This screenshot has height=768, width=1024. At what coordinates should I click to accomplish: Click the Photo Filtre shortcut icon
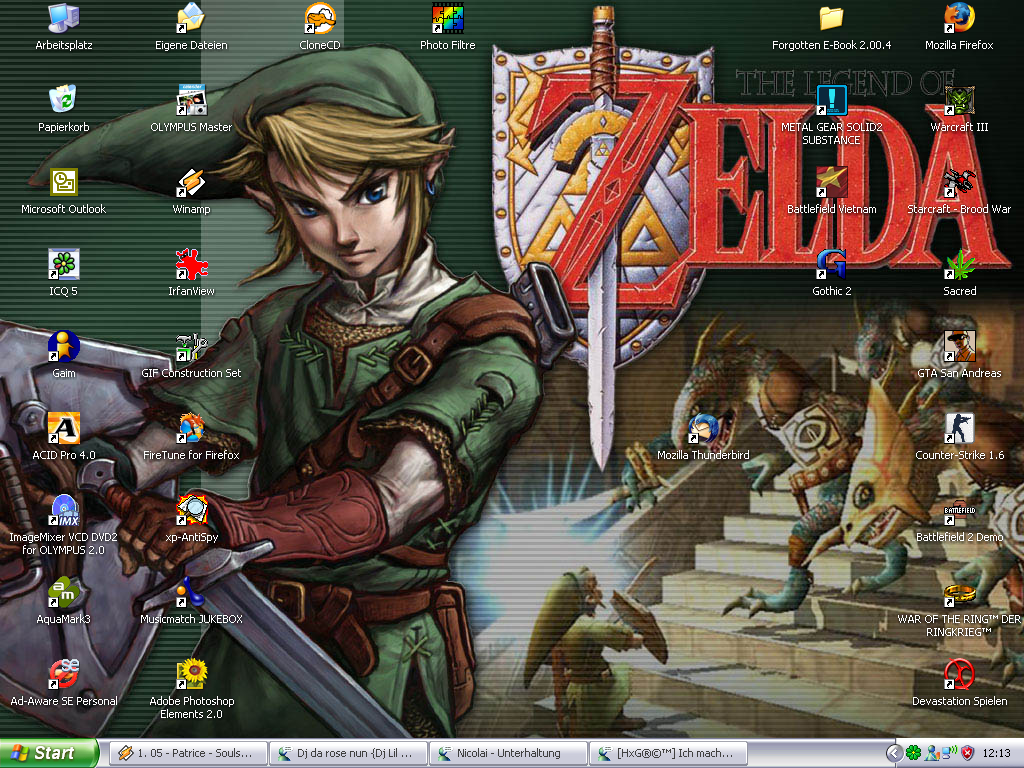pos(447,18)
